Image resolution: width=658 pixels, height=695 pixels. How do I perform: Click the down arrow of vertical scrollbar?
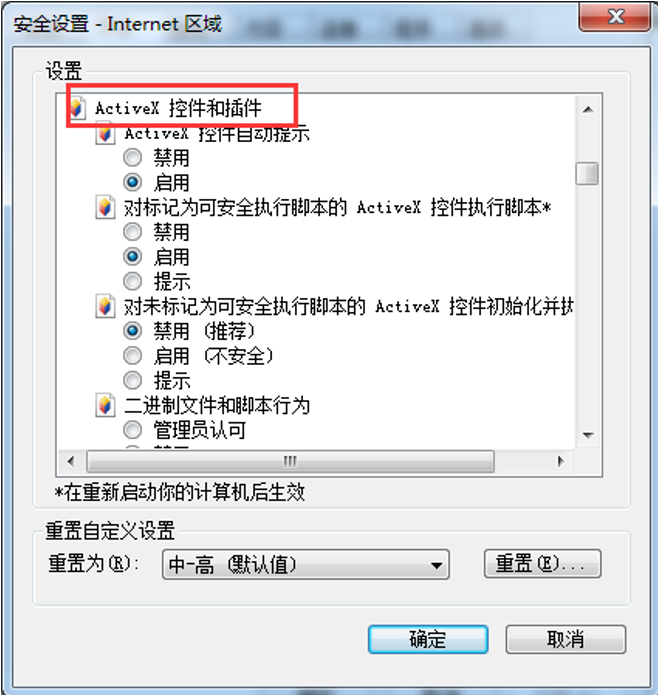[x=588, y=435]
